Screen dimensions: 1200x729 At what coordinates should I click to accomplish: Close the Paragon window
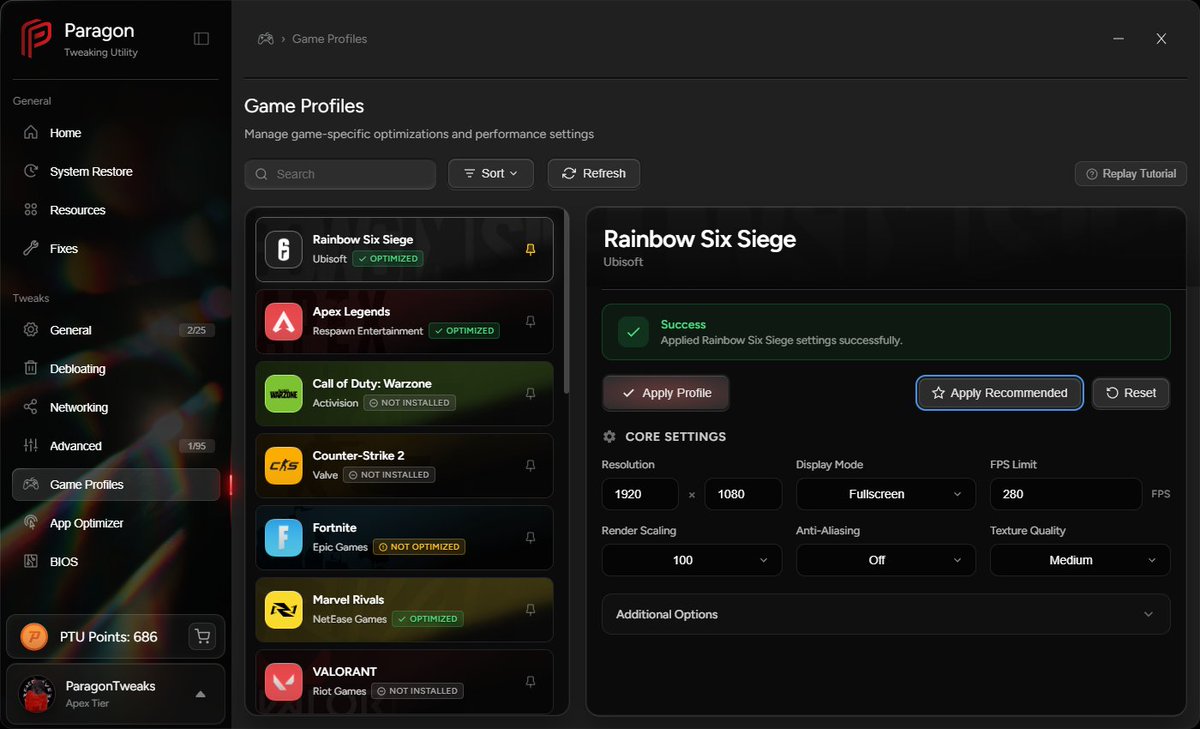[x=1161, y=39]
